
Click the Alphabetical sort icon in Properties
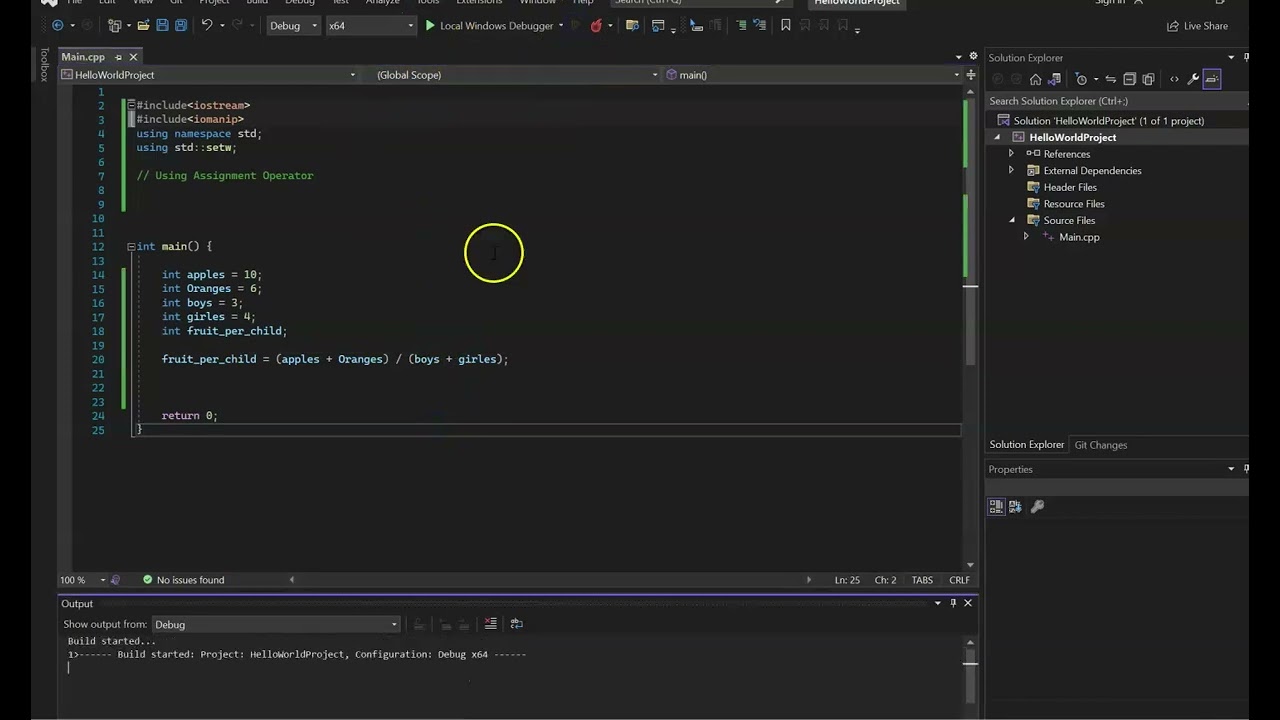(x=1015, y=507)
